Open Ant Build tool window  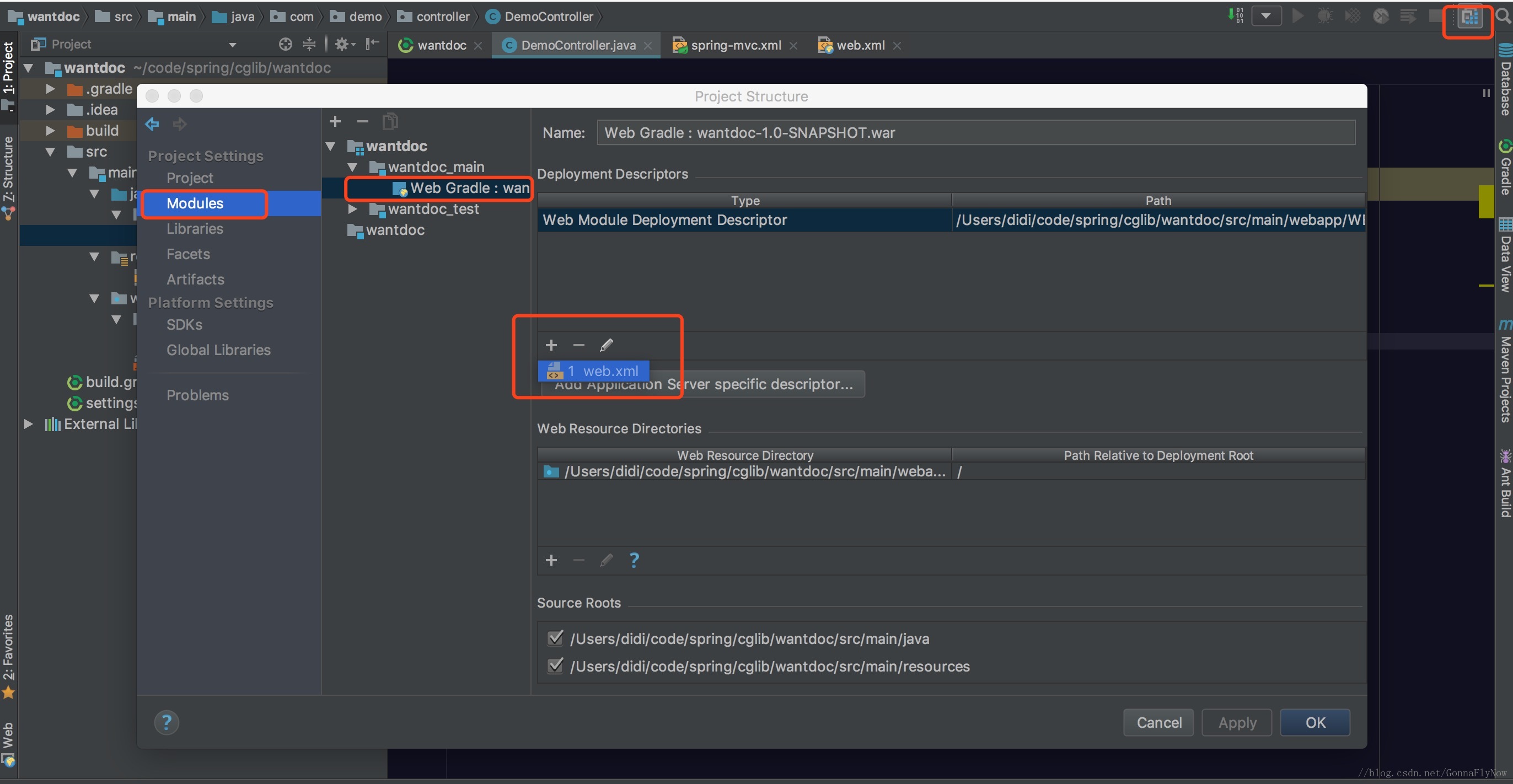[x=1505, y=484]
